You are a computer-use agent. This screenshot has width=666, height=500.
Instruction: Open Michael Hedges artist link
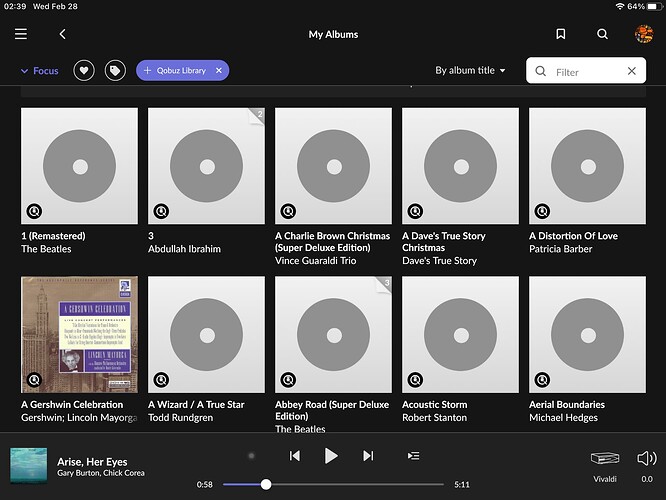coord(563,418)
